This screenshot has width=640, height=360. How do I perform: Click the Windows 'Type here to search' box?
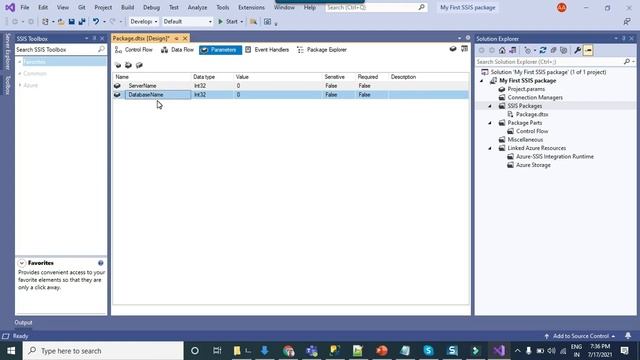[103, 351]
